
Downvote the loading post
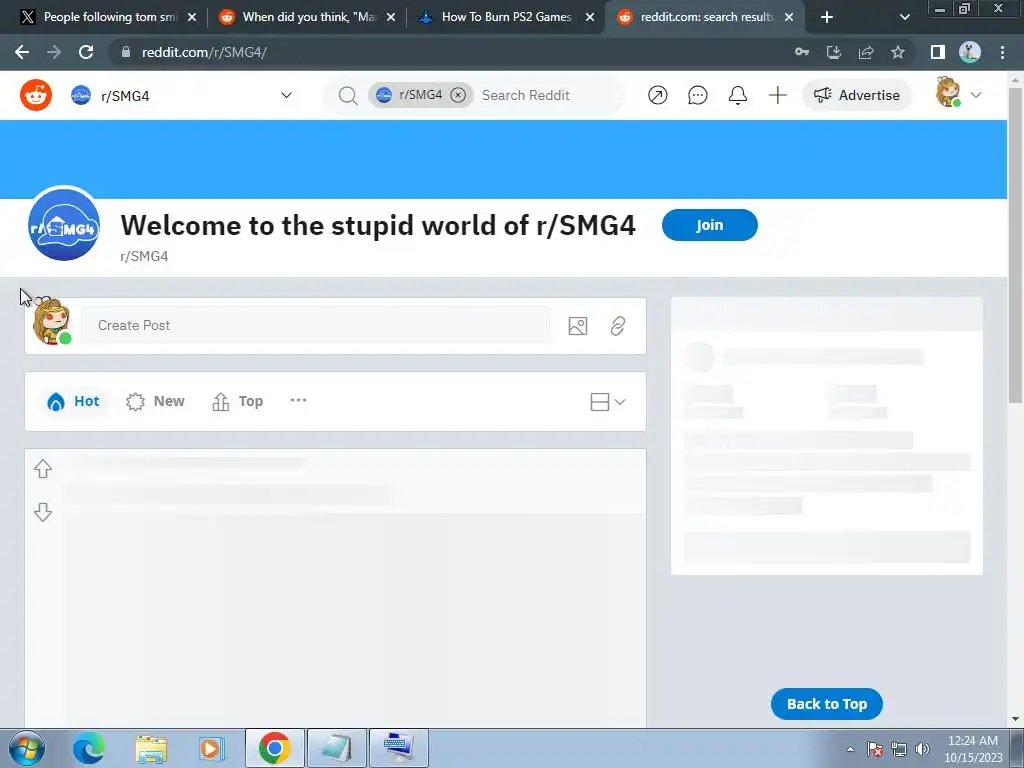pos(43,512)
